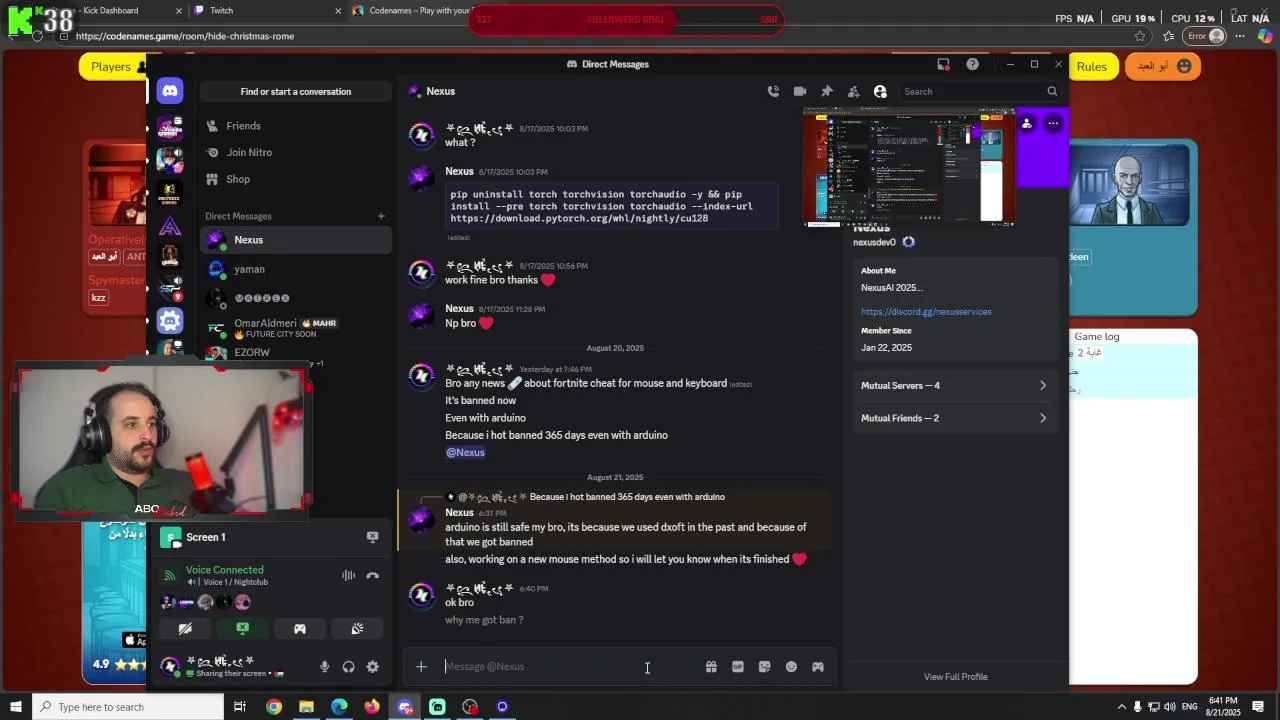Open more options on Nexus profile banner

tap(1053, 124)
